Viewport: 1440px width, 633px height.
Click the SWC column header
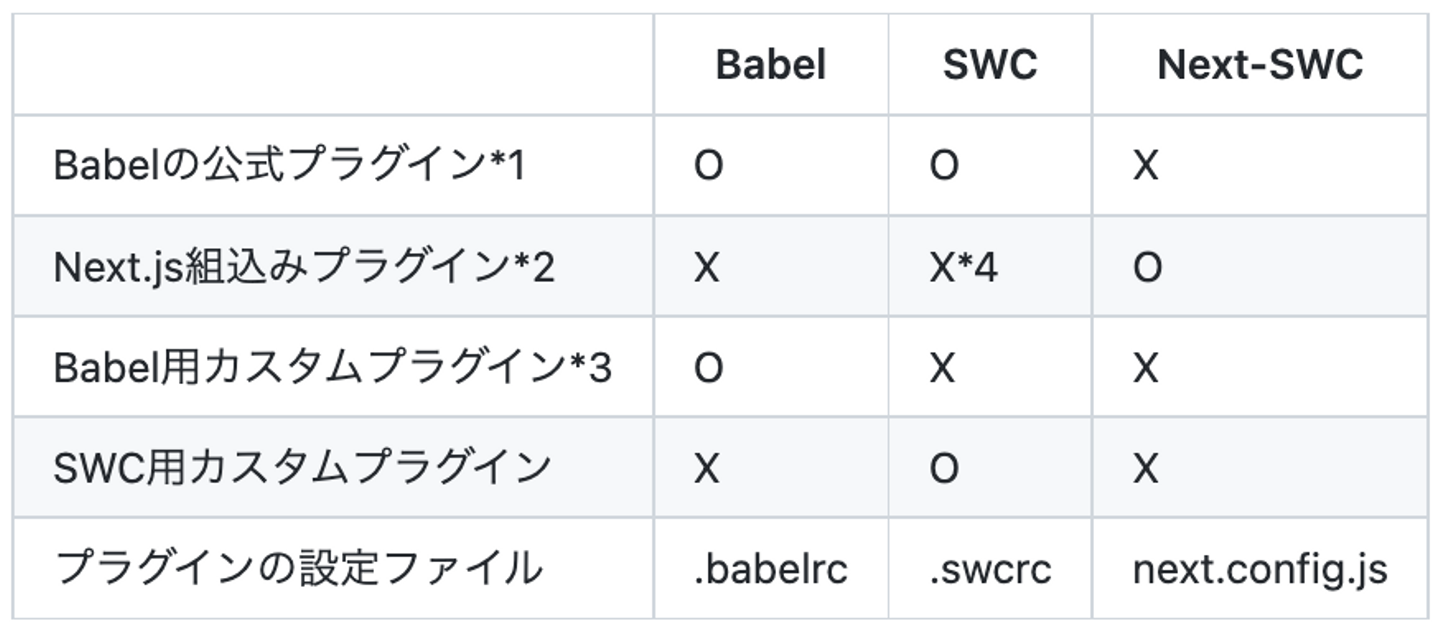pos(989,65)
